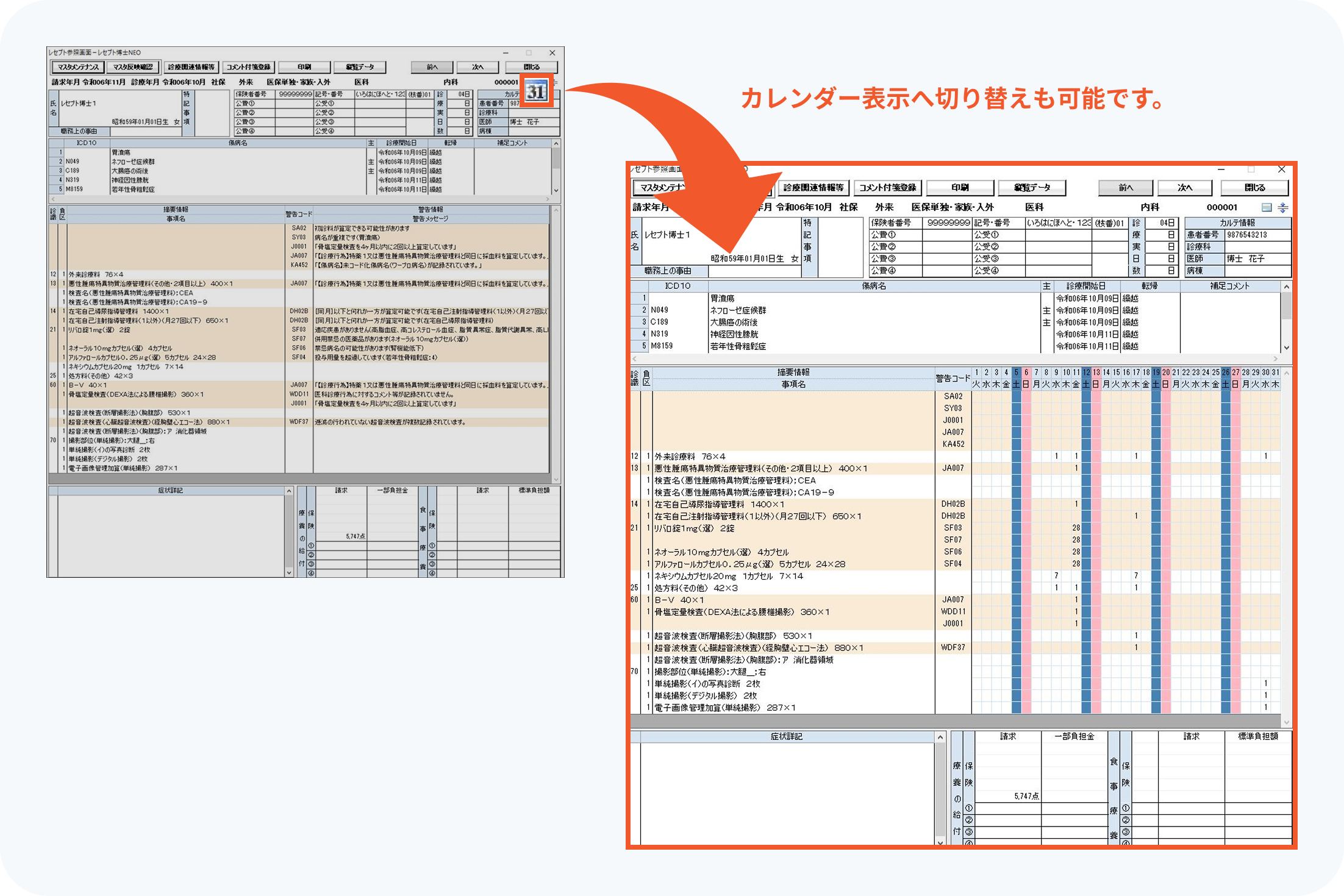Image resolution: width=1344 pixels, height=896 pixels.
Task: Select 診療開始日 column header in right window
Action: pos(1085,286)
